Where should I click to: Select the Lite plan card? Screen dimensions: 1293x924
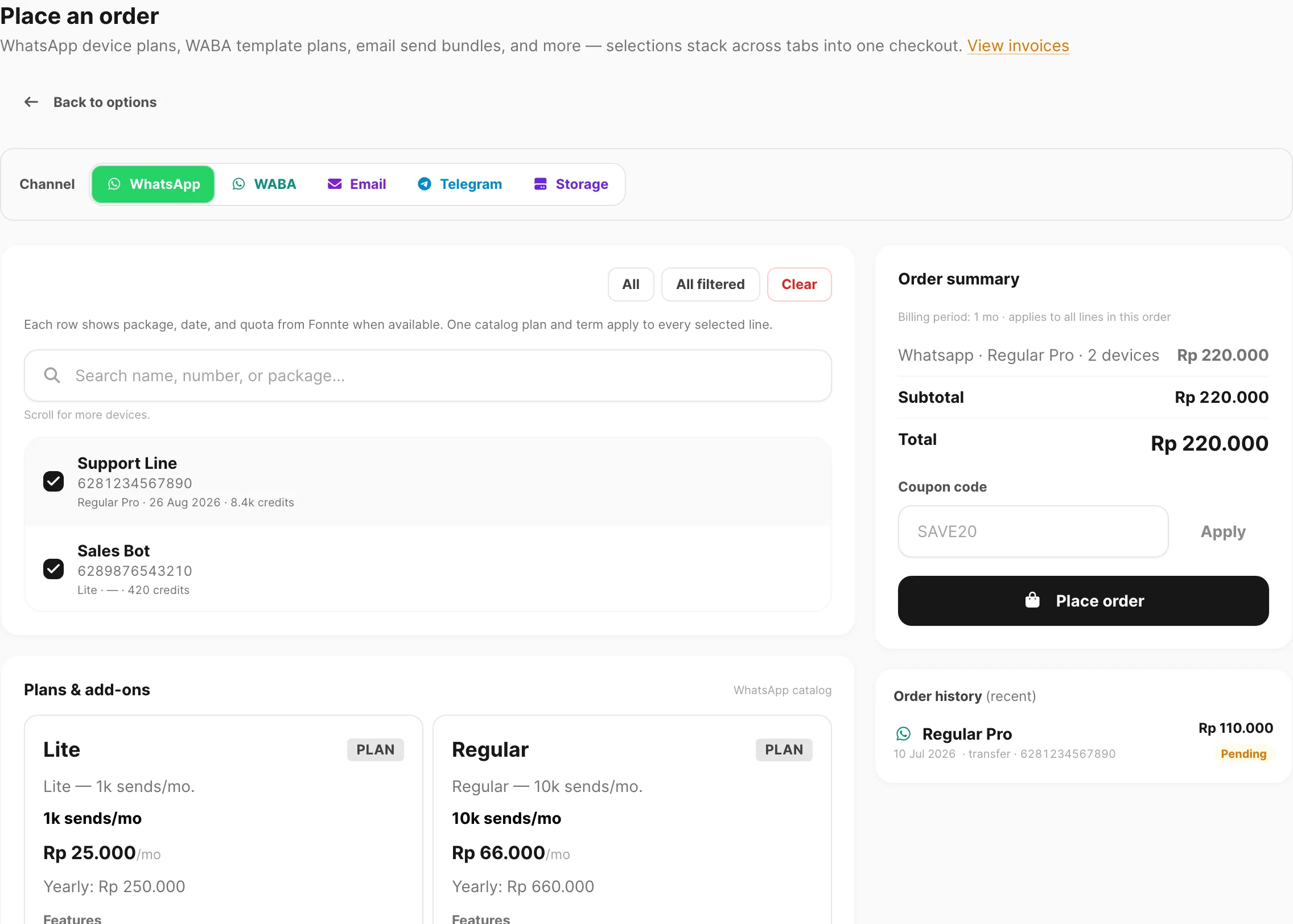[x=223, y=819]
